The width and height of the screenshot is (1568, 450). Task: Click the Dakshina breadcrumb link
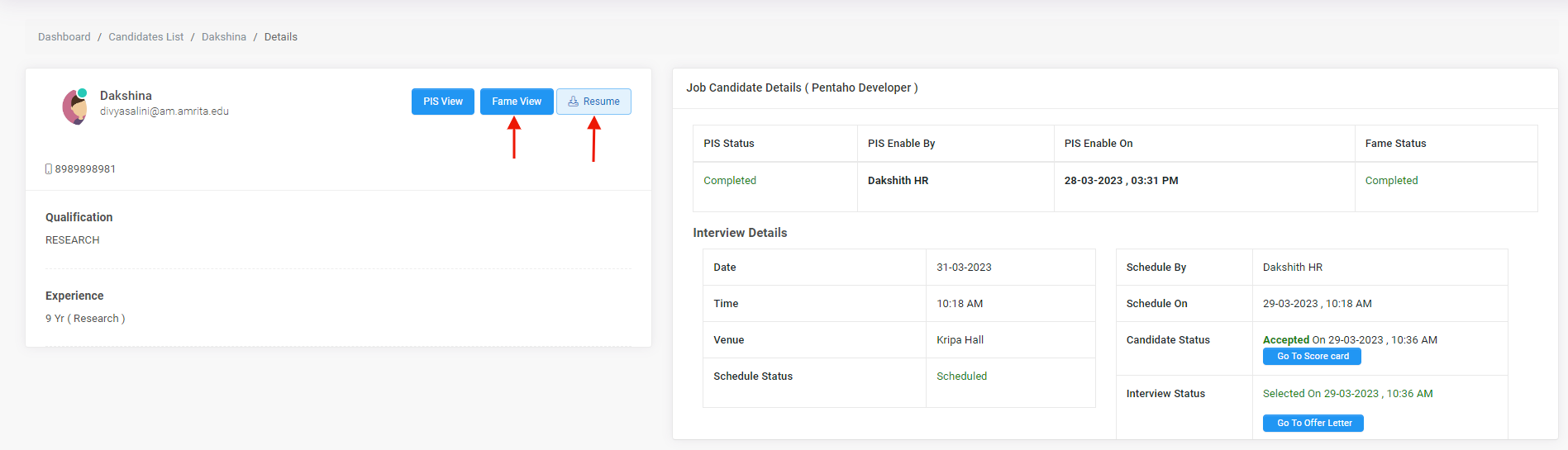[224, 37]
